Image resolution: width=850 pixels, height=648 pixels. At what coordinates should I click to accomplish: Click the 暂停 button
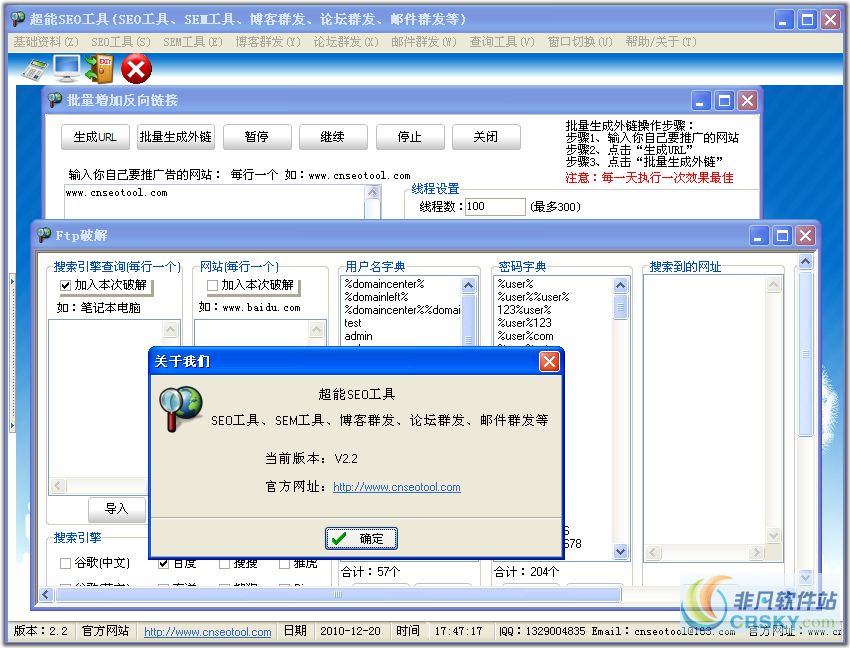click(x=257, y=137)
